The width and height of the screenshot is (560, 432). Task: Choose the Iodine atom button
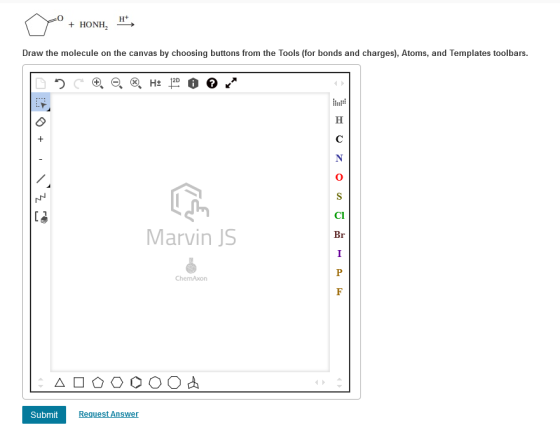[x=339, y=253]
